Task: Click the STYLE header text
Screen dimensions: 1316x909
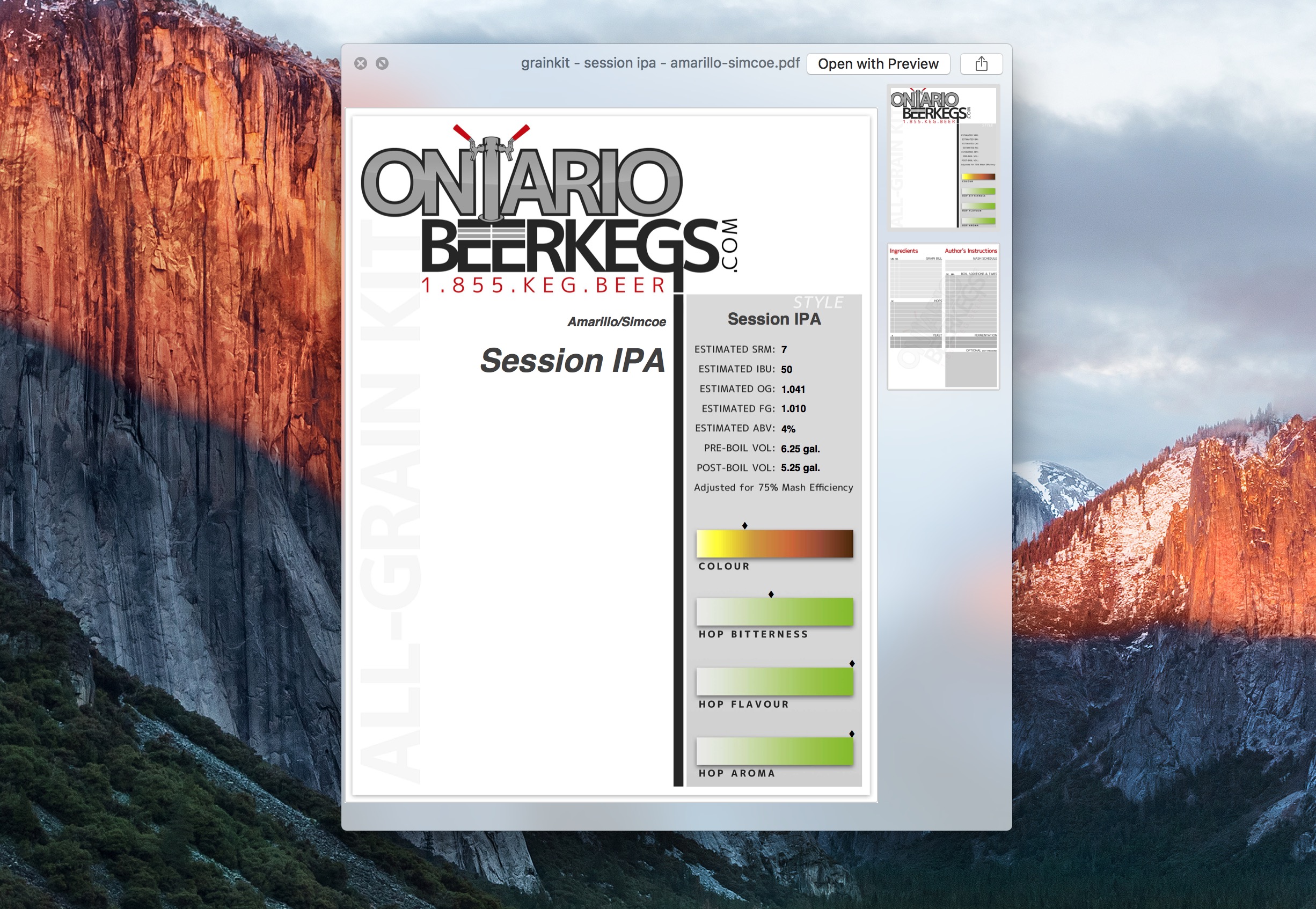Action: coord(818,303)
